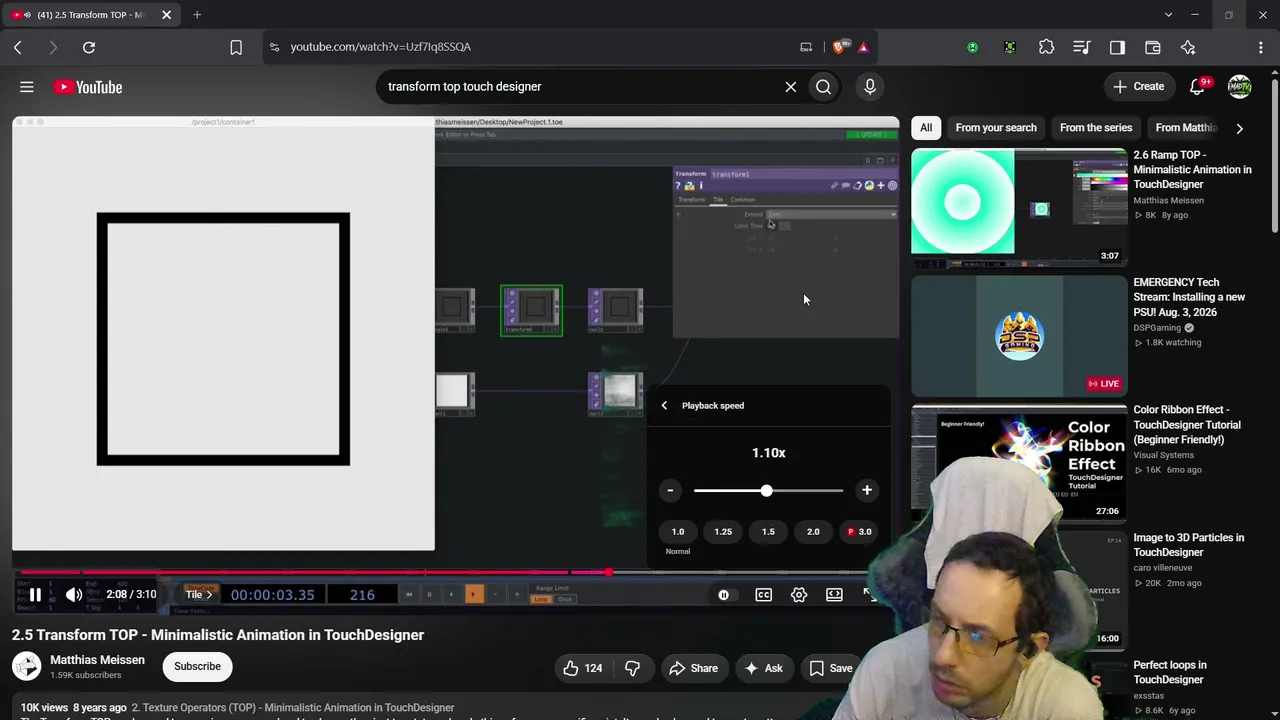Open the notifications bell

(1197, 87)
